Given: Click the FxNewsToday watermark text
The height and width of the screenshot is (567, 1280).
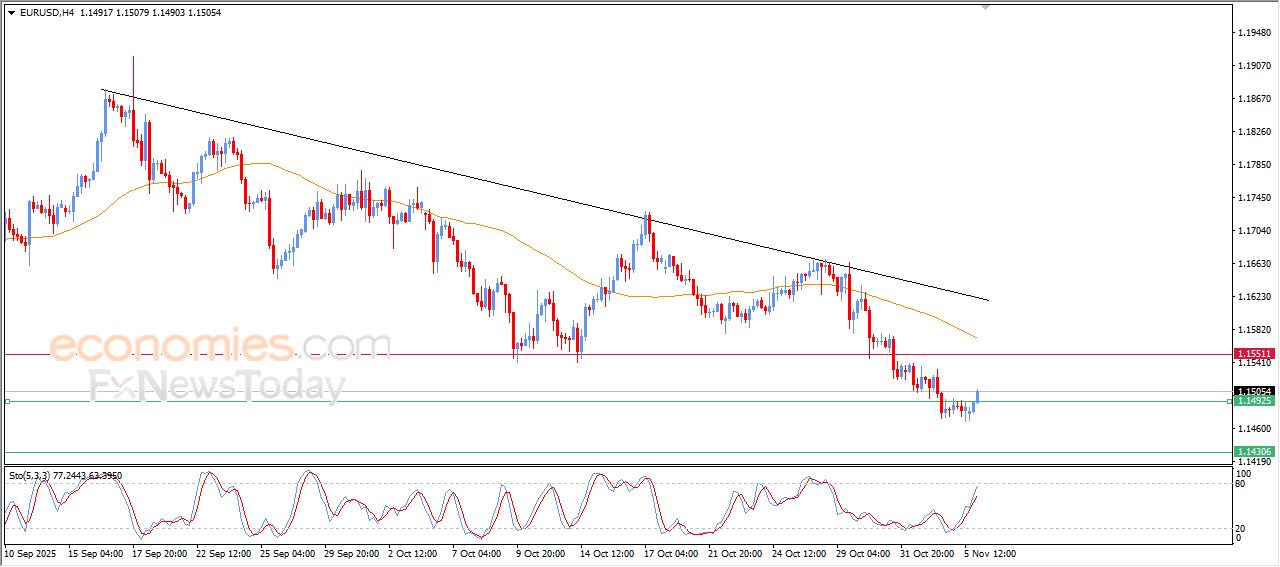Looking at the screenshot, I should (x=217, y=386).
